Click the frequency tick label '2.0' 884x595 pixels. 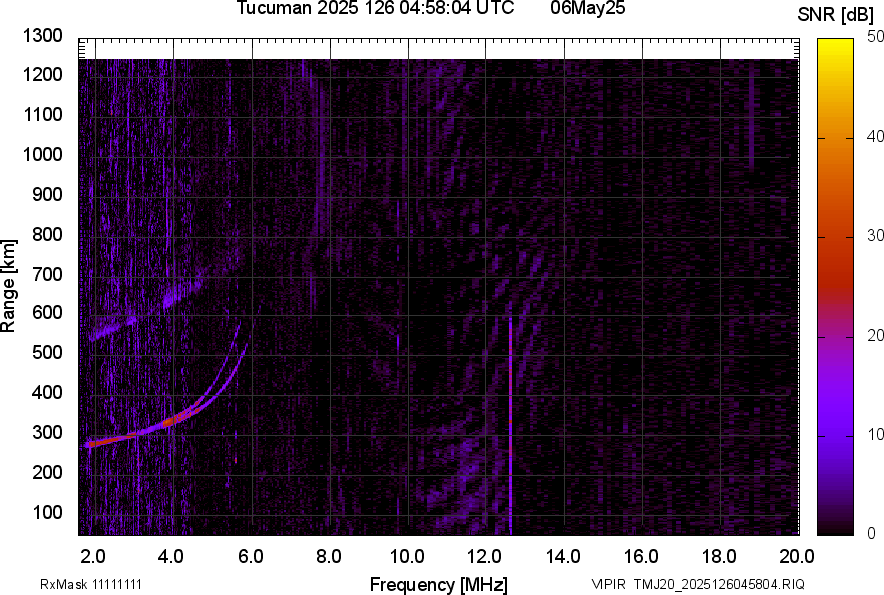click(x=93, y=557)
